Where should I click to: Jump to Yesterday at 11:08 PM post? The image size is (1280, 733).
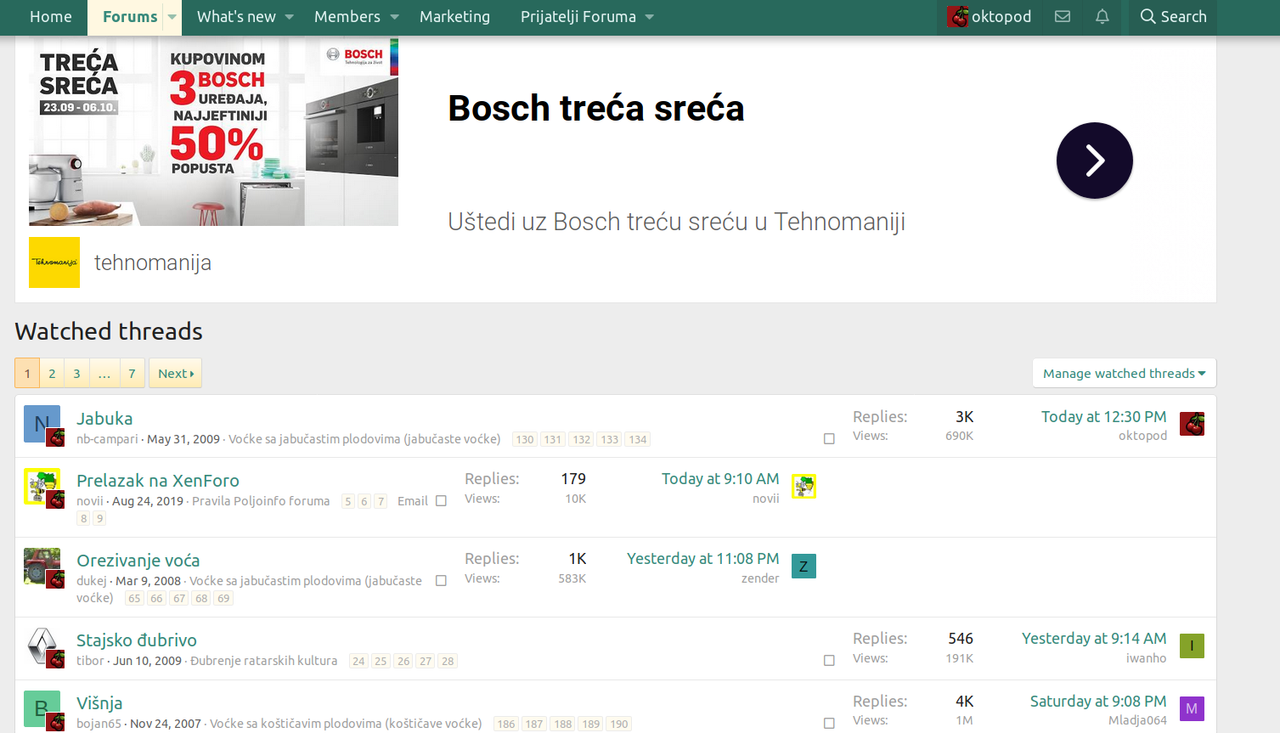coord(703,558)
